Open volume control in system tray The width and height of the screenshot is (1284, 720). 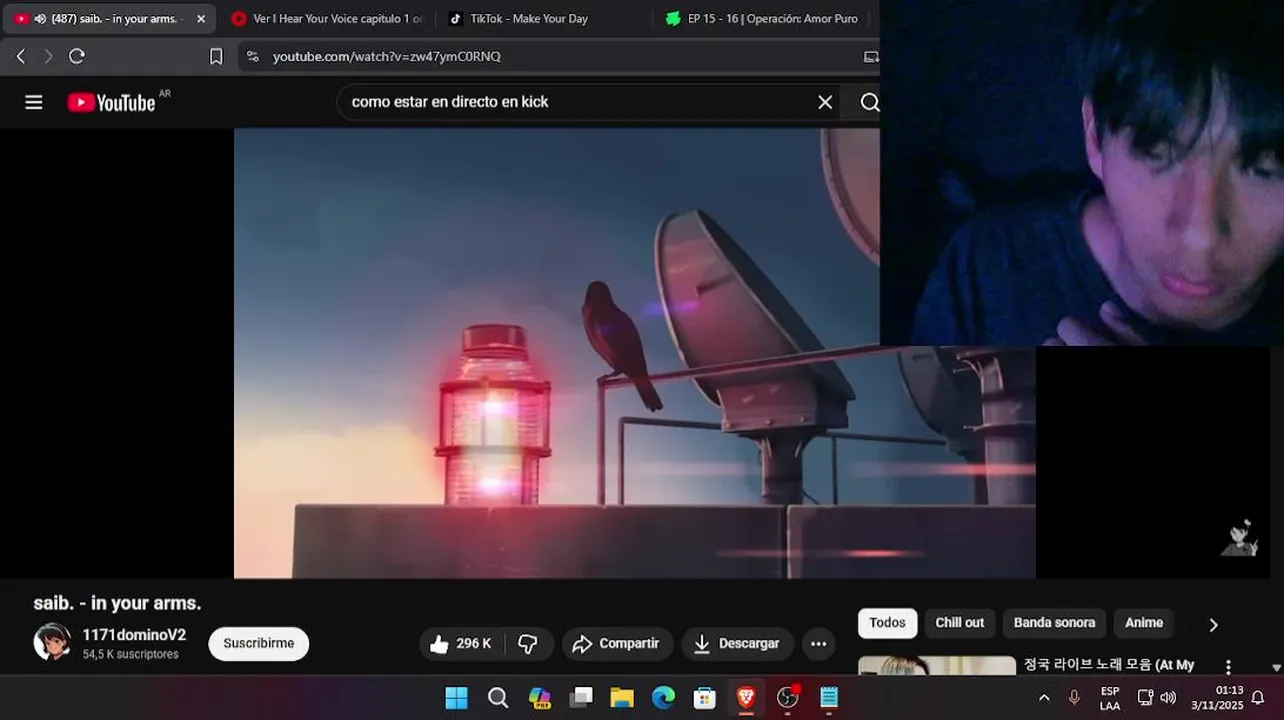coord(1168,698)
